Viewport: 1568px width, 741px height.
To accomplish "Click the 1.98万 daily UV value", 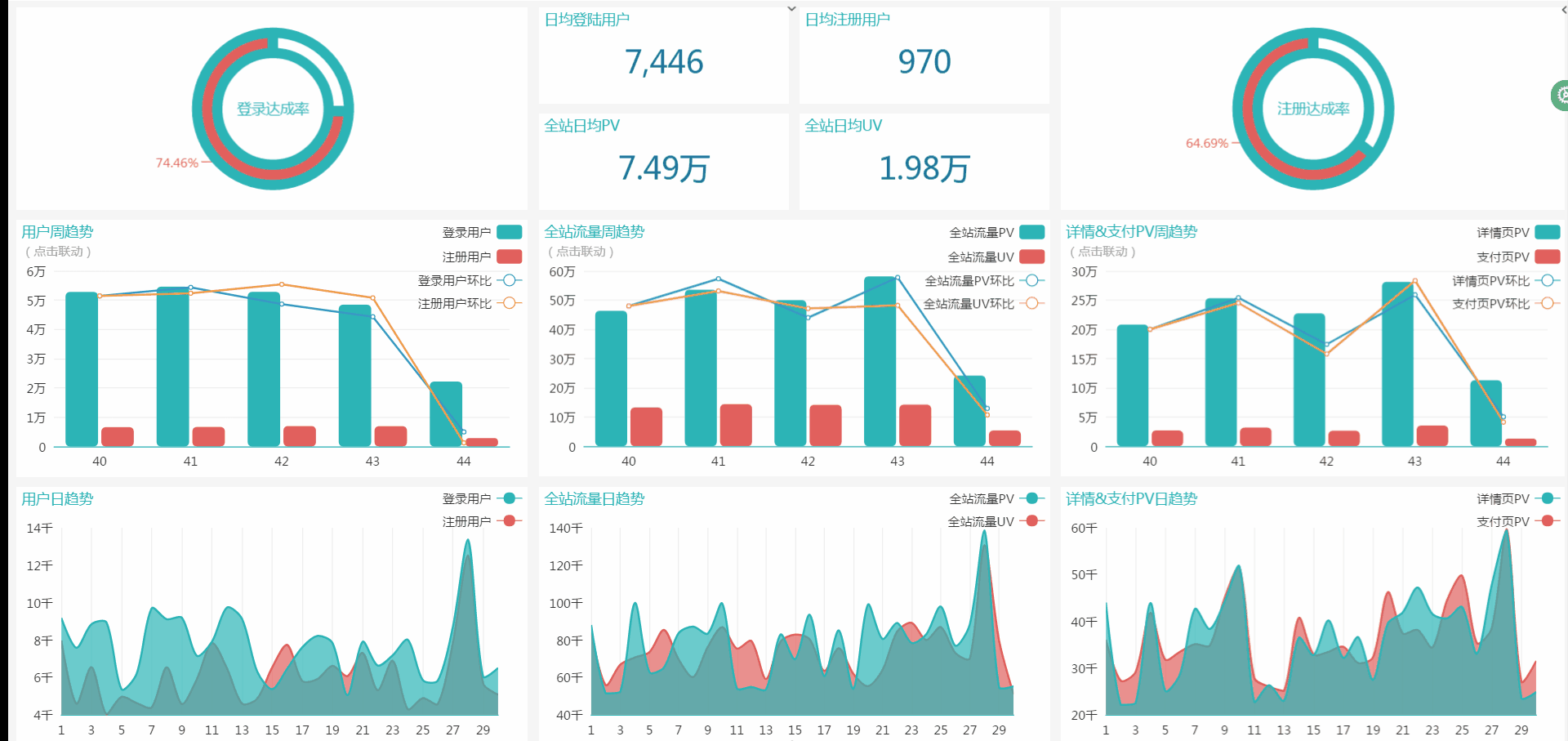I will (924, 168).
